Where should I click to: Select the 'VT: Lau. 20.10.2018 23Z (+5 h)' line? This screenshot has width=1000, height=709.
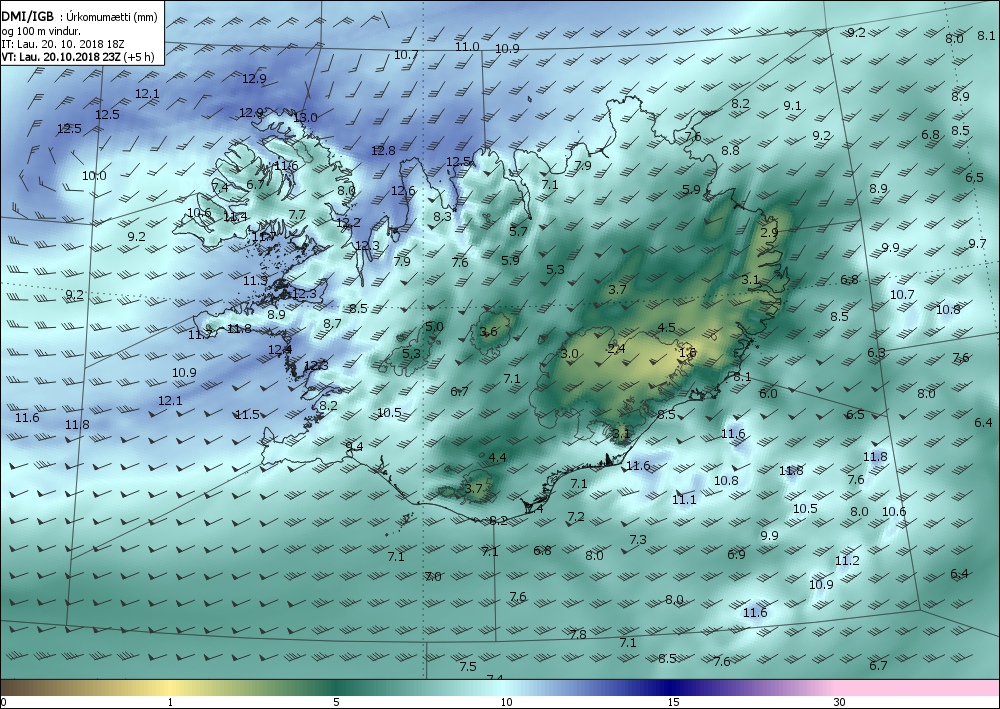click(x=77, y=57)
